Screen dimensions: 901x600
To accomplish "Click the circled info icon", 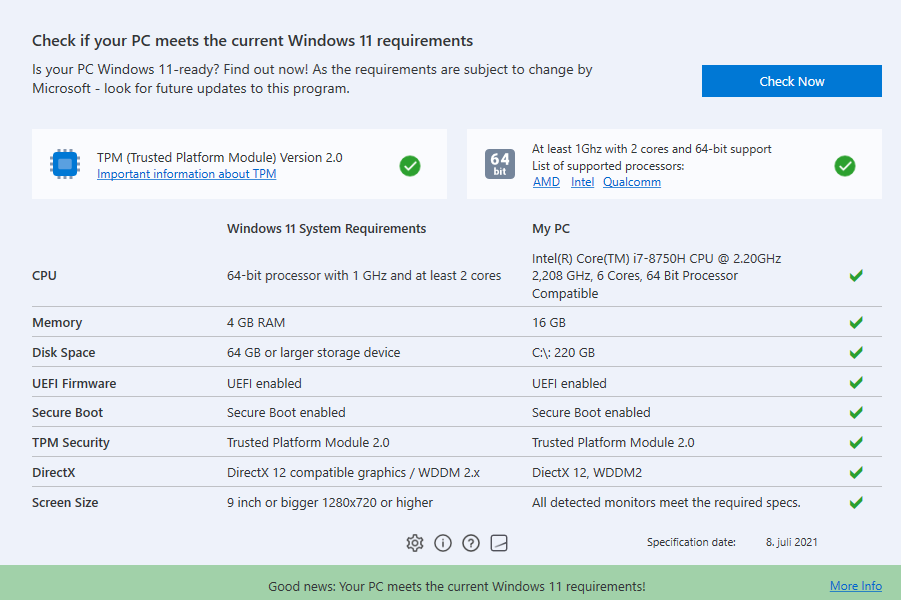I will [443, 543].
